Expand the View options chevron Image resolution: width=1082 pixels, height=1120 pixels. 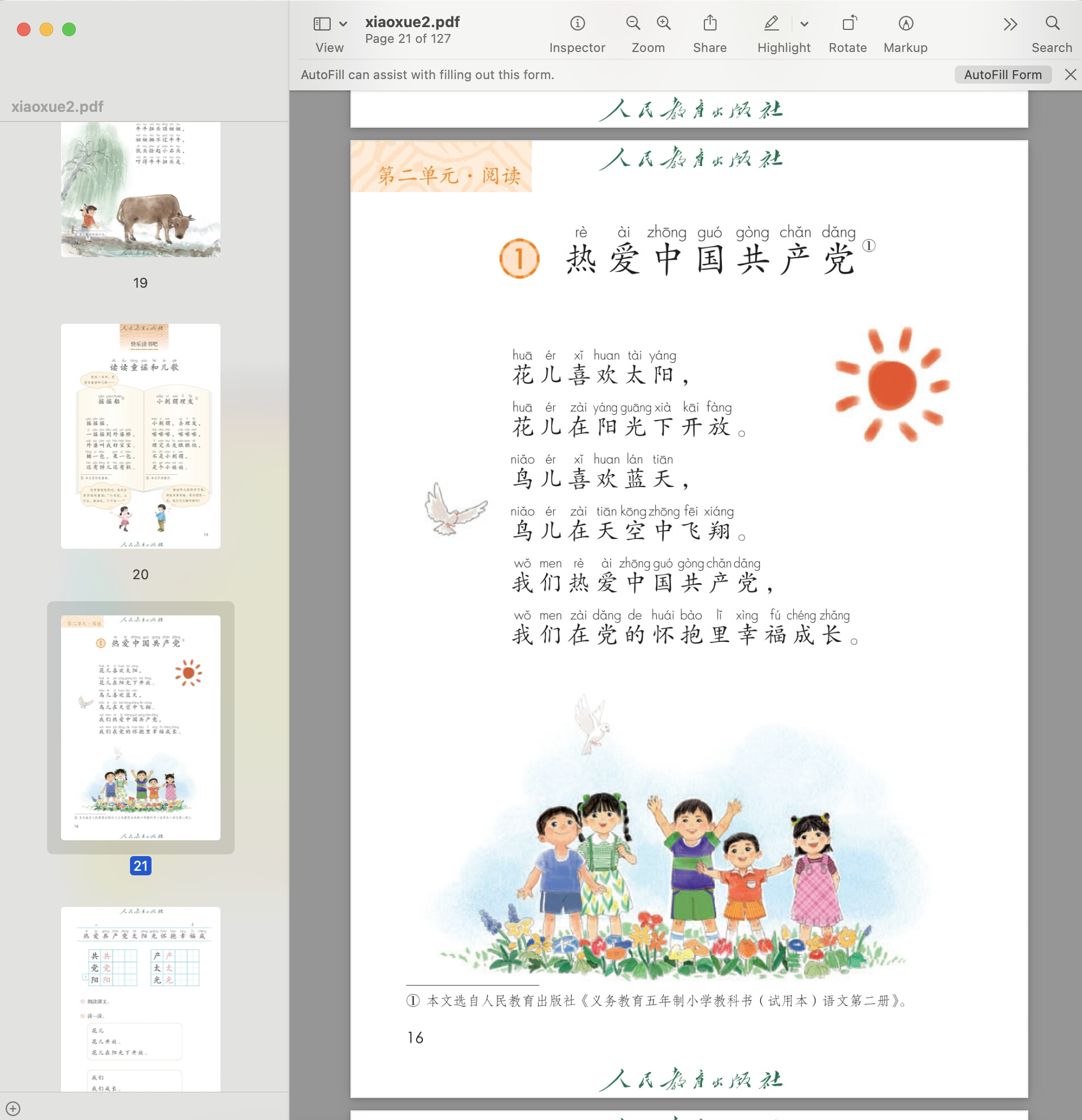343,24
